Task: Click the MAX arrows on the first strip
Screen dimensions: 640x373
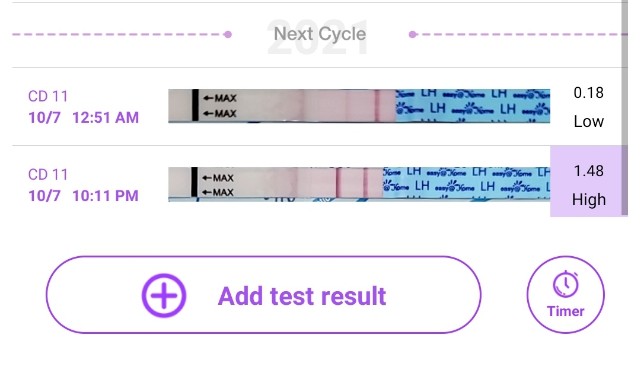Action: pos(220,106)
